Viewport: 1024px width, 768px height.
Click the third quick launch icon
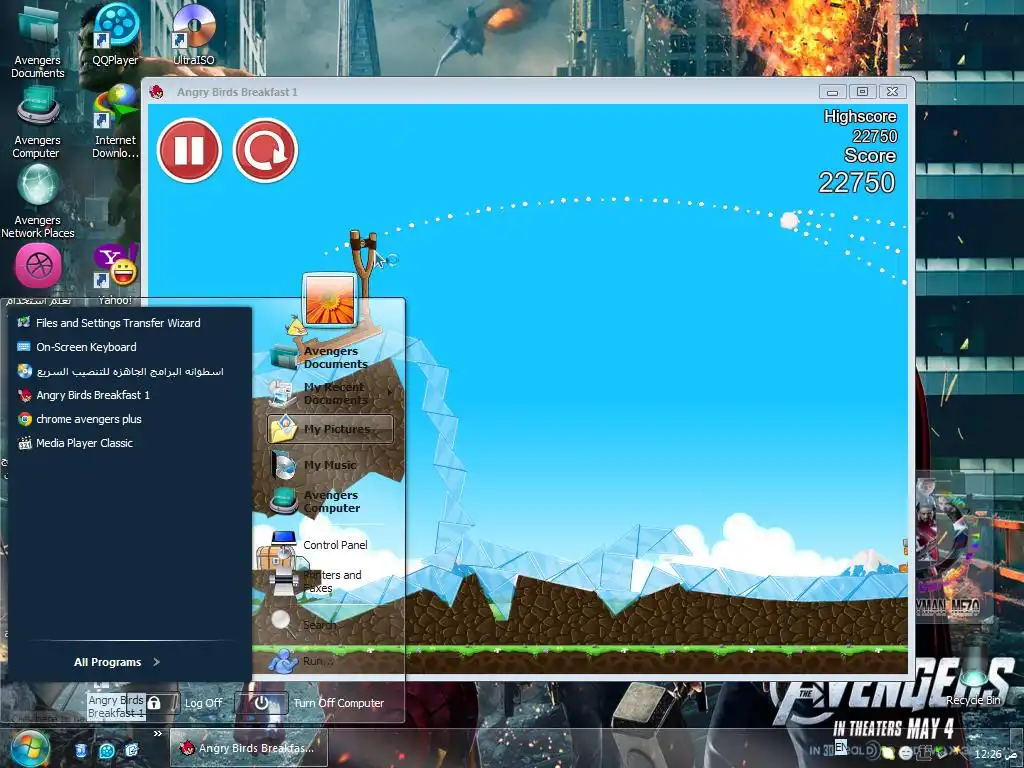tap(132, 750)
